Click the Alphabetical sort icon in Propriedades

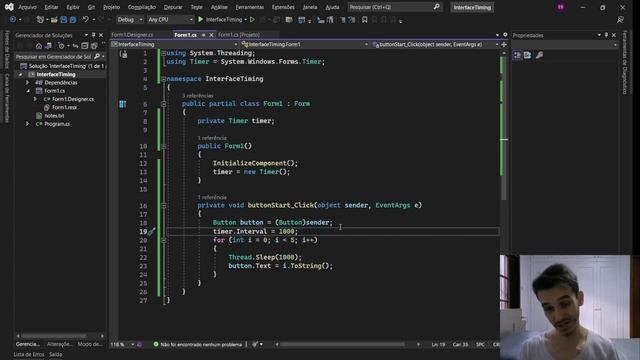click(527, 55)
